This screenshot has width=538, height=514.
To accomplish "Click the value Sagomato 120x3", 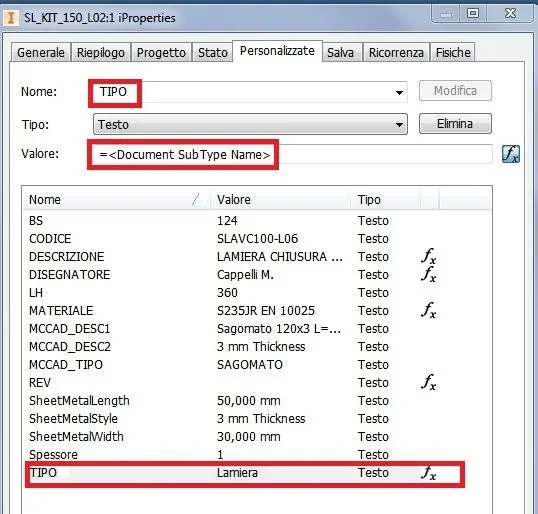I will [279, 328].
